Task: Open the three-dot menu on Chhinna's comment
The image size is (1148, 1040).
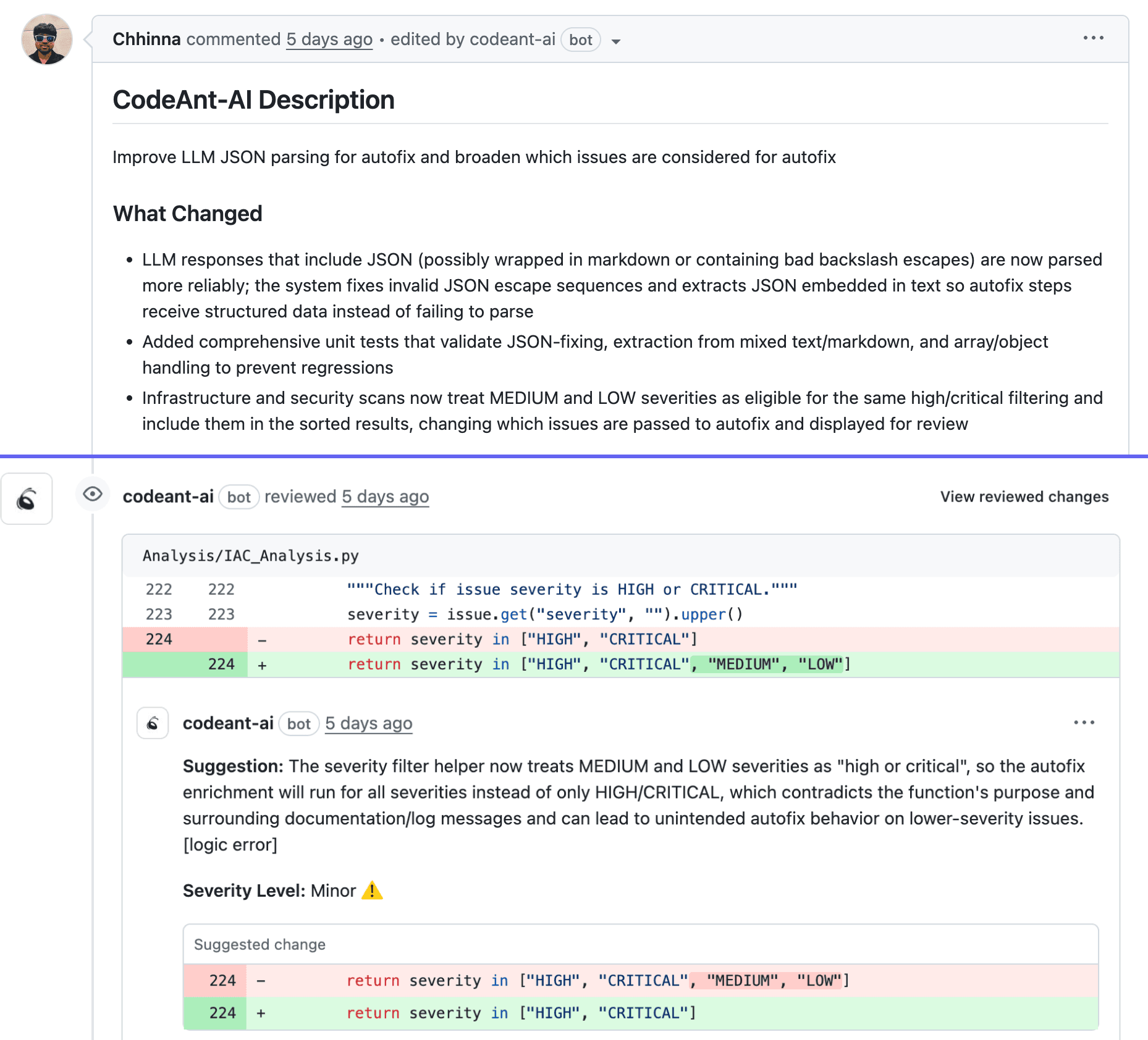Action: coord(1093,38)
